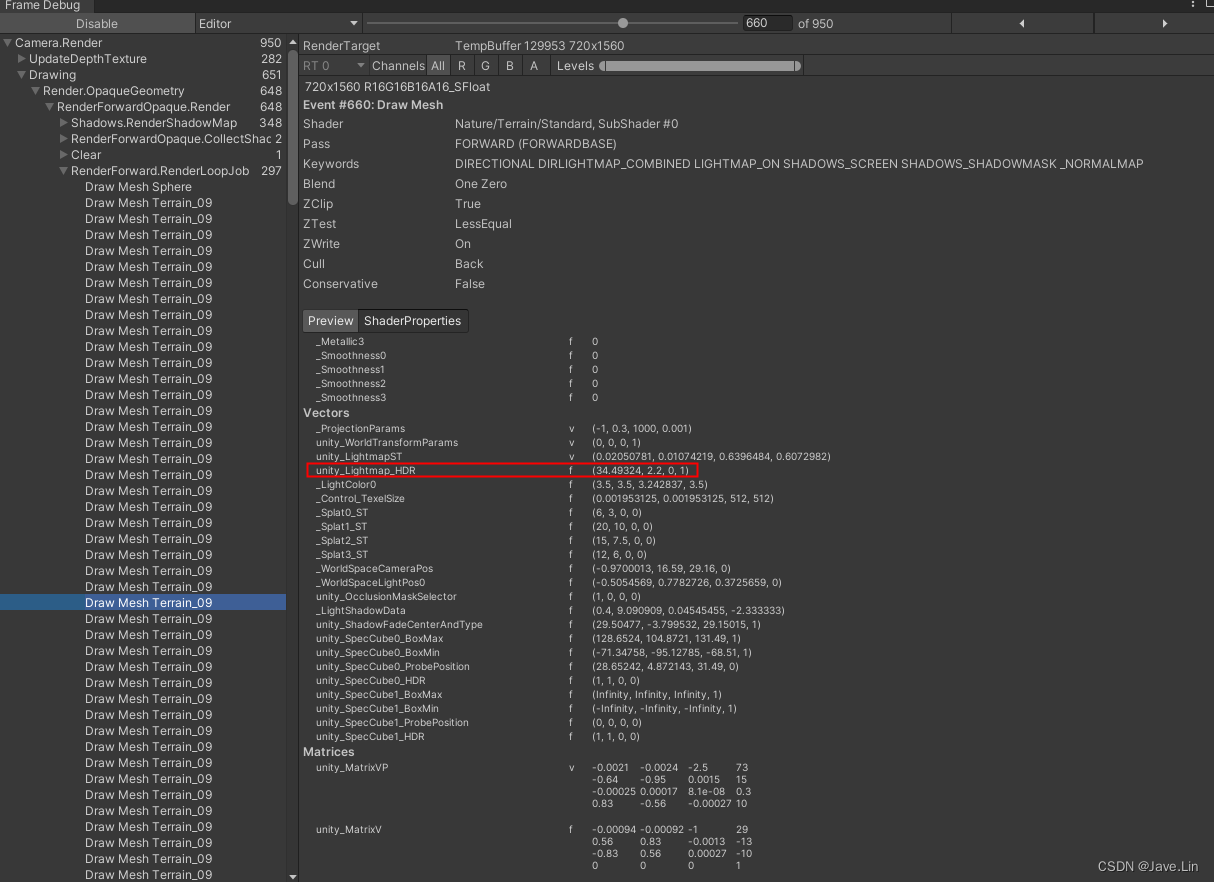Disable the frame debugger
This screenshot has height=882, width=1214.
click(97, 23)
